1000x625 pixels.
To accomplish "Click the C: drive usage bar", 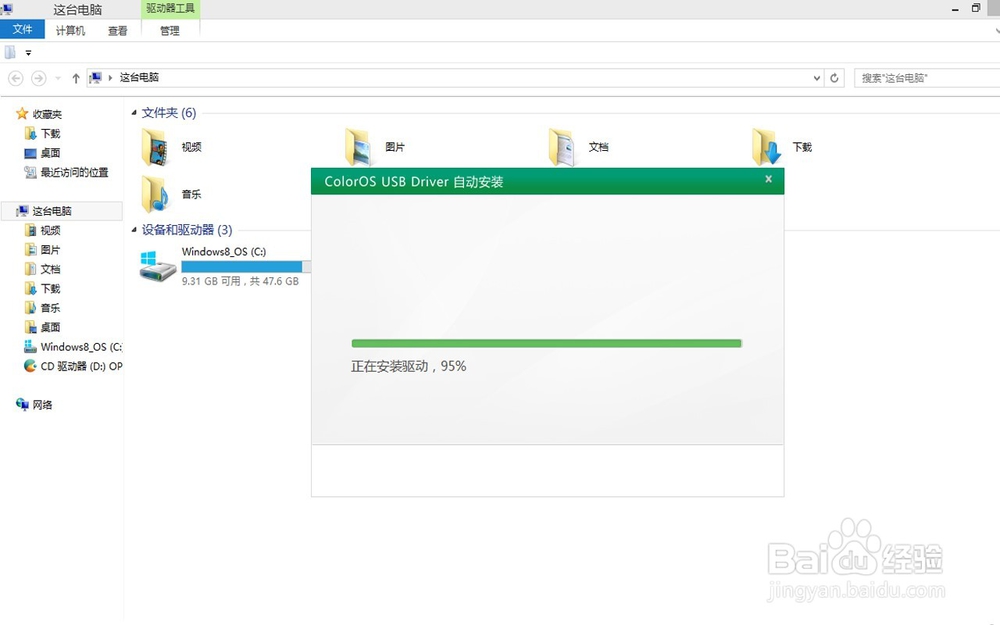I will click(x=246, y=267).
